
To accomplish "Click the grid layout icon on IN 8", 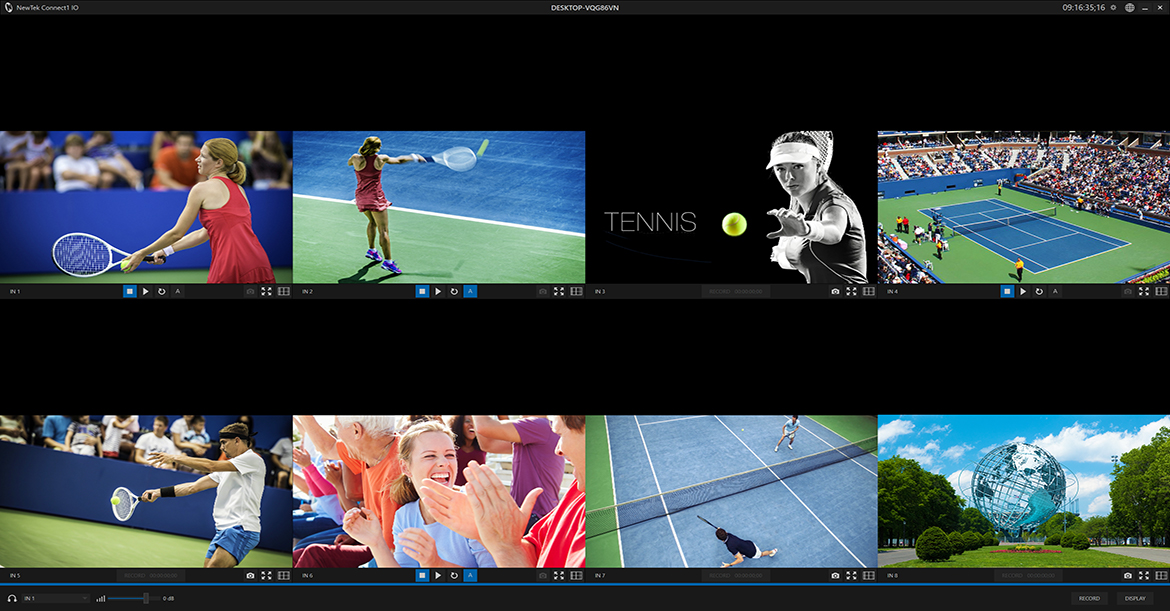I will click(1161, 576).
